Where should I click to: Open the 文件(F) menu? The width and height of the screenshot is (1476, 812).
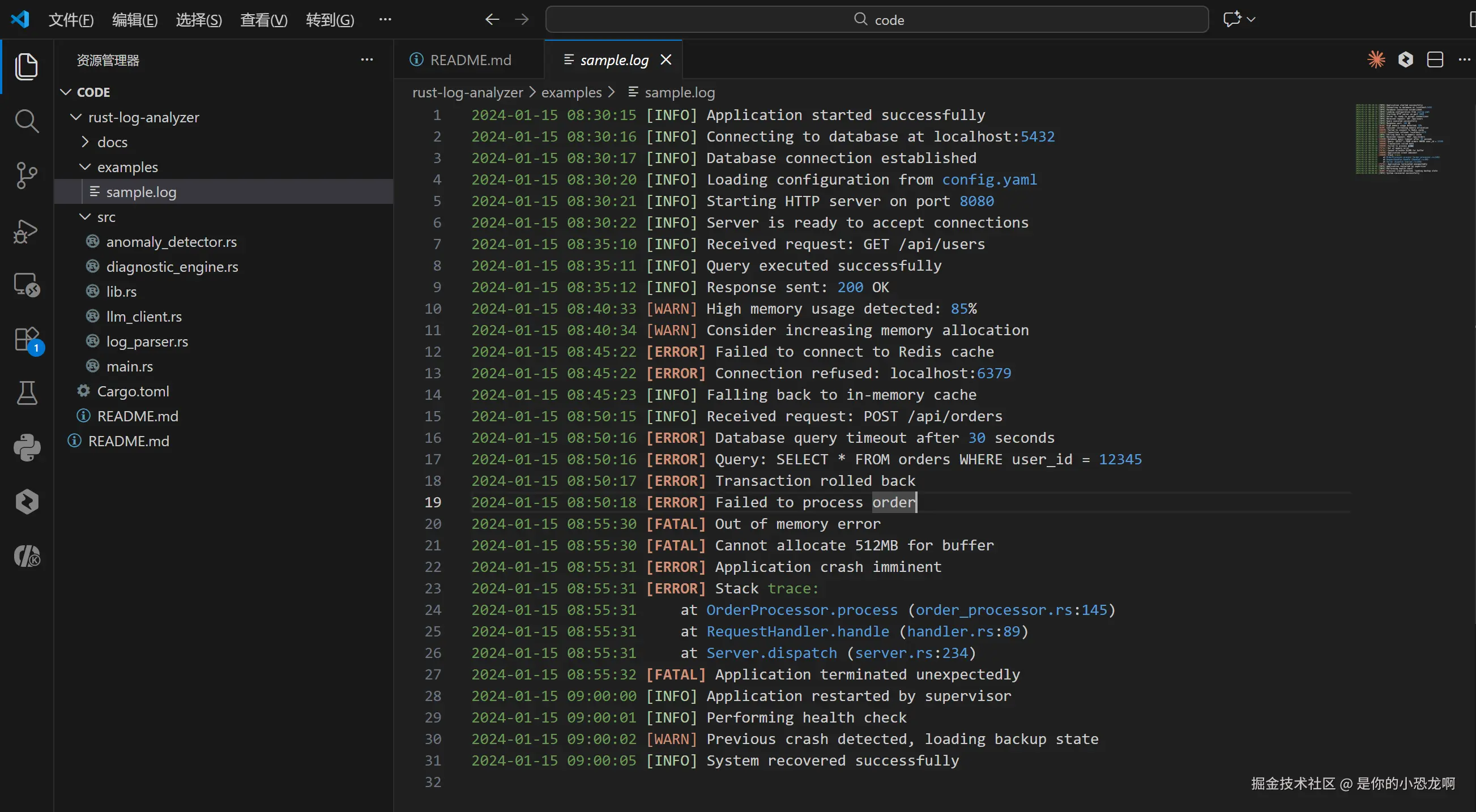coord(70,20)
